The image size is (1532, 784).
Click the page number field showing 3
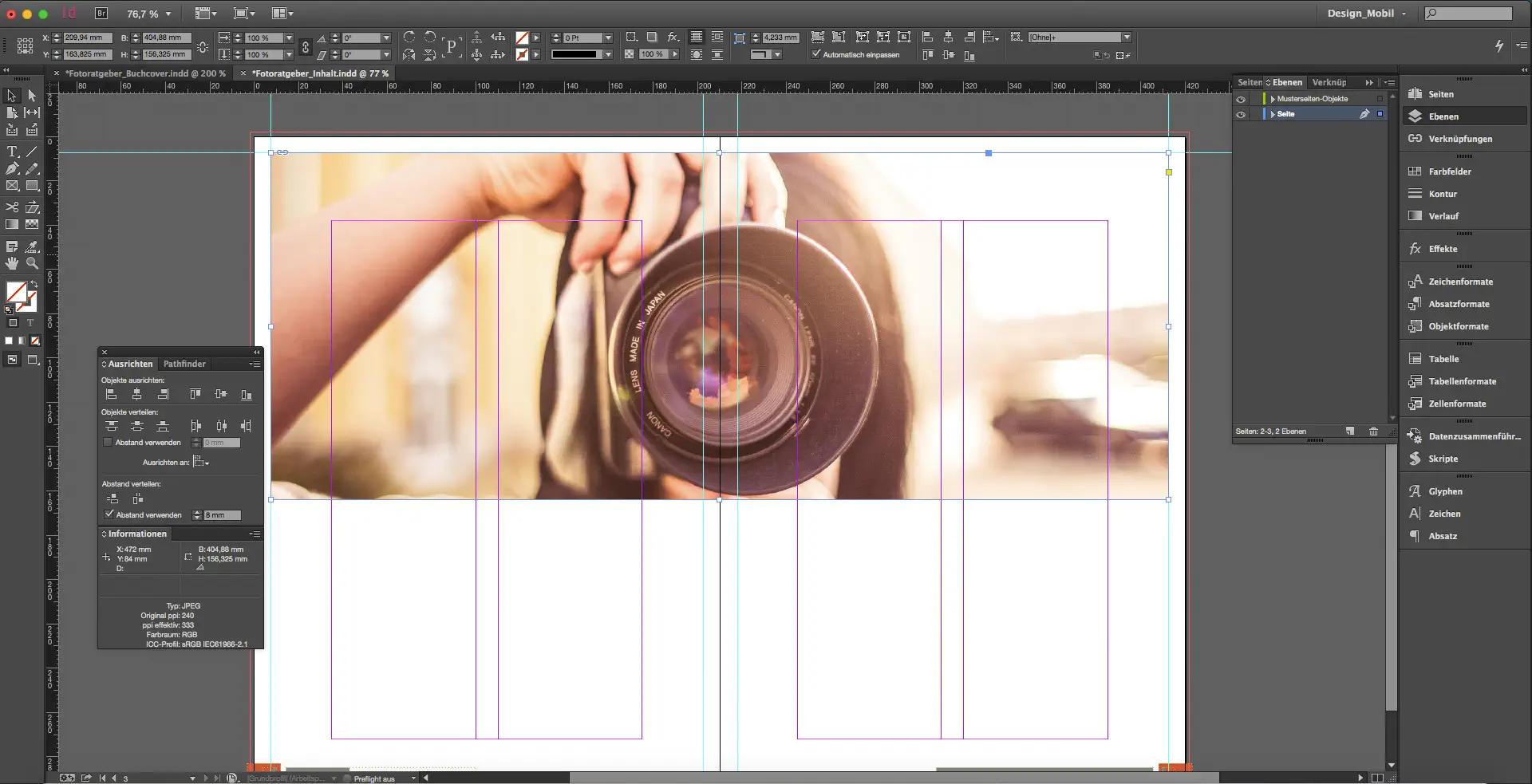click(x=124, y=778)
